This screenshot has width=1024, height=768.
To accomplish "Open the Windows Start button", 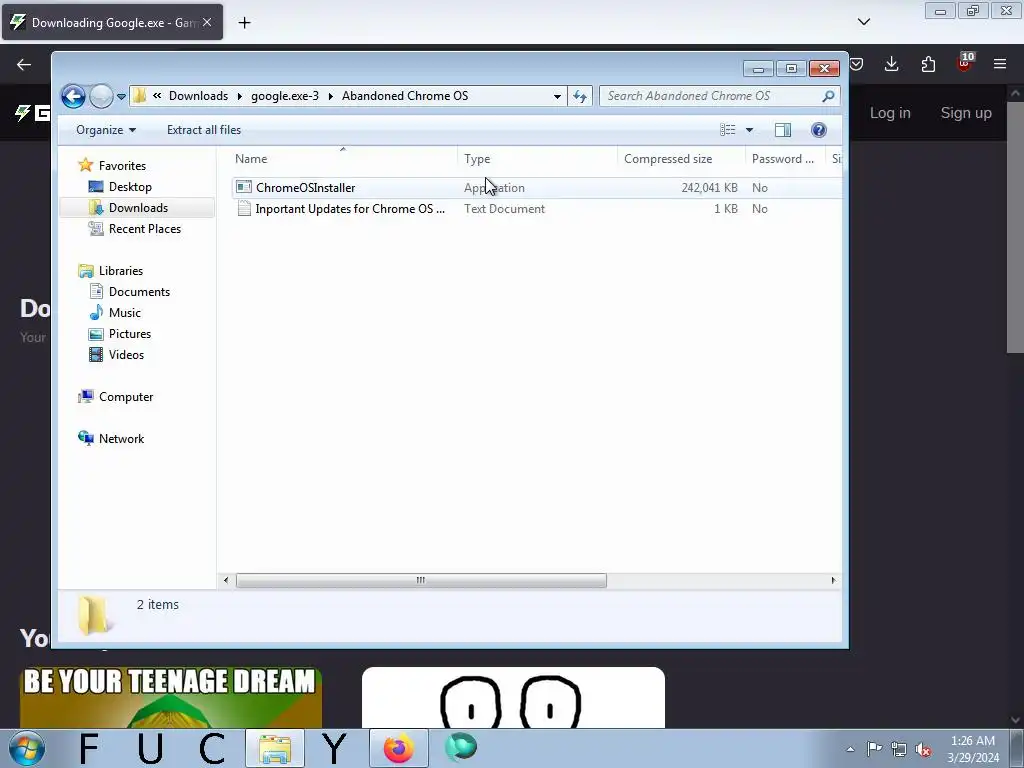I will point(26,748).
